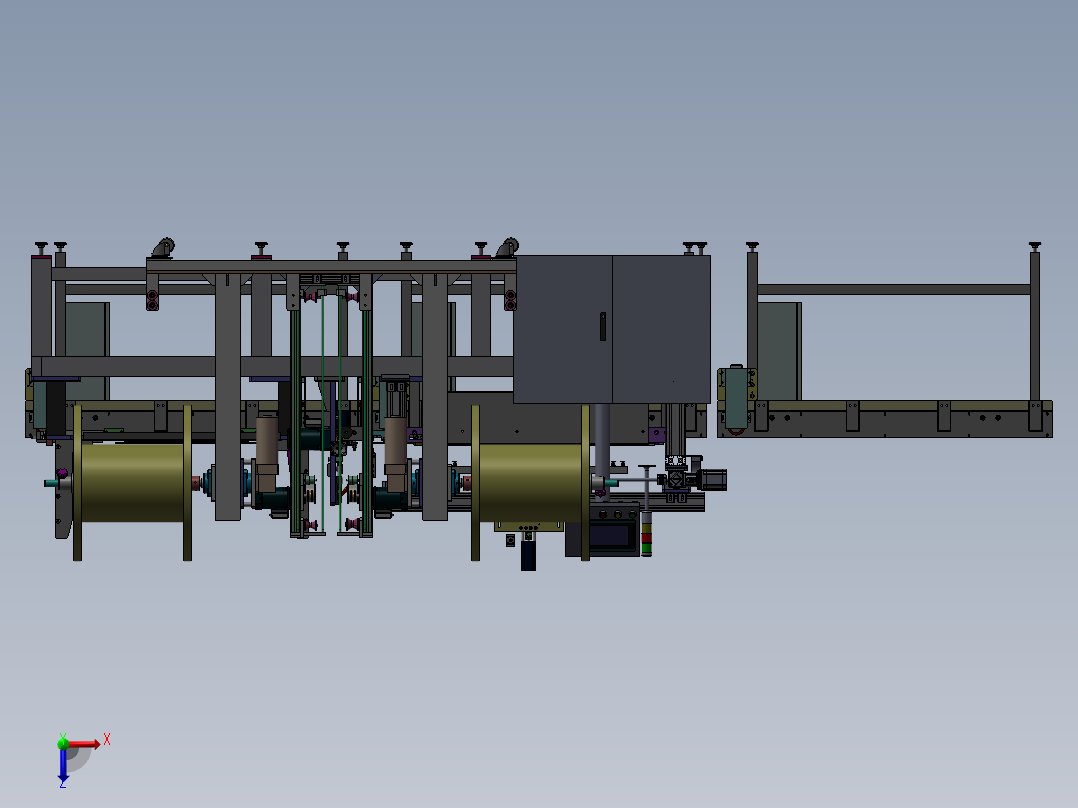Screen dimensions: 1078x808
Task: Select the red-green stack signal light tower
Action: pyautogui.click(x=646, y=533)
